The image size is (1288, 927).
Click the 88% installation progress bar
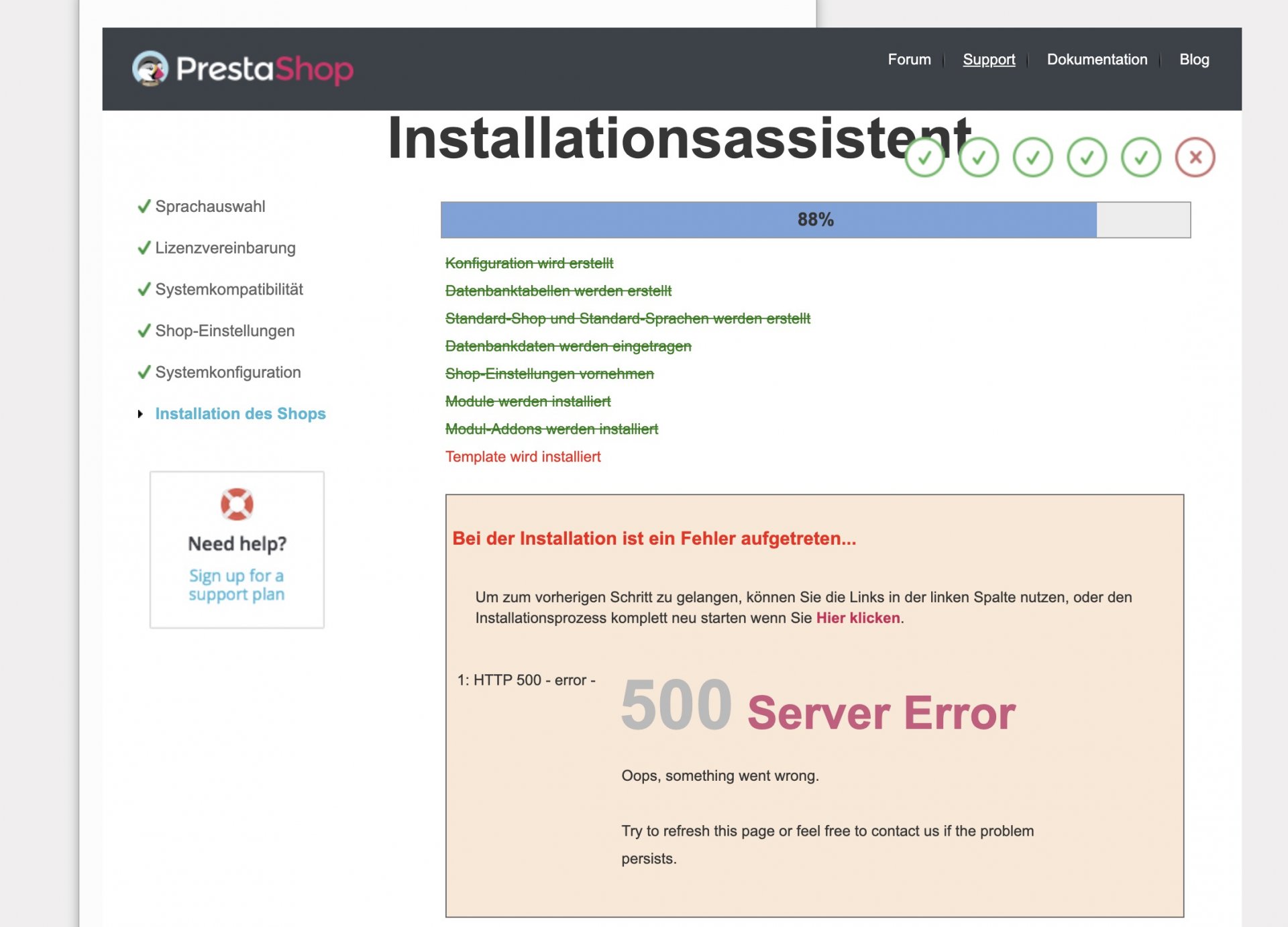click(815, 220)
